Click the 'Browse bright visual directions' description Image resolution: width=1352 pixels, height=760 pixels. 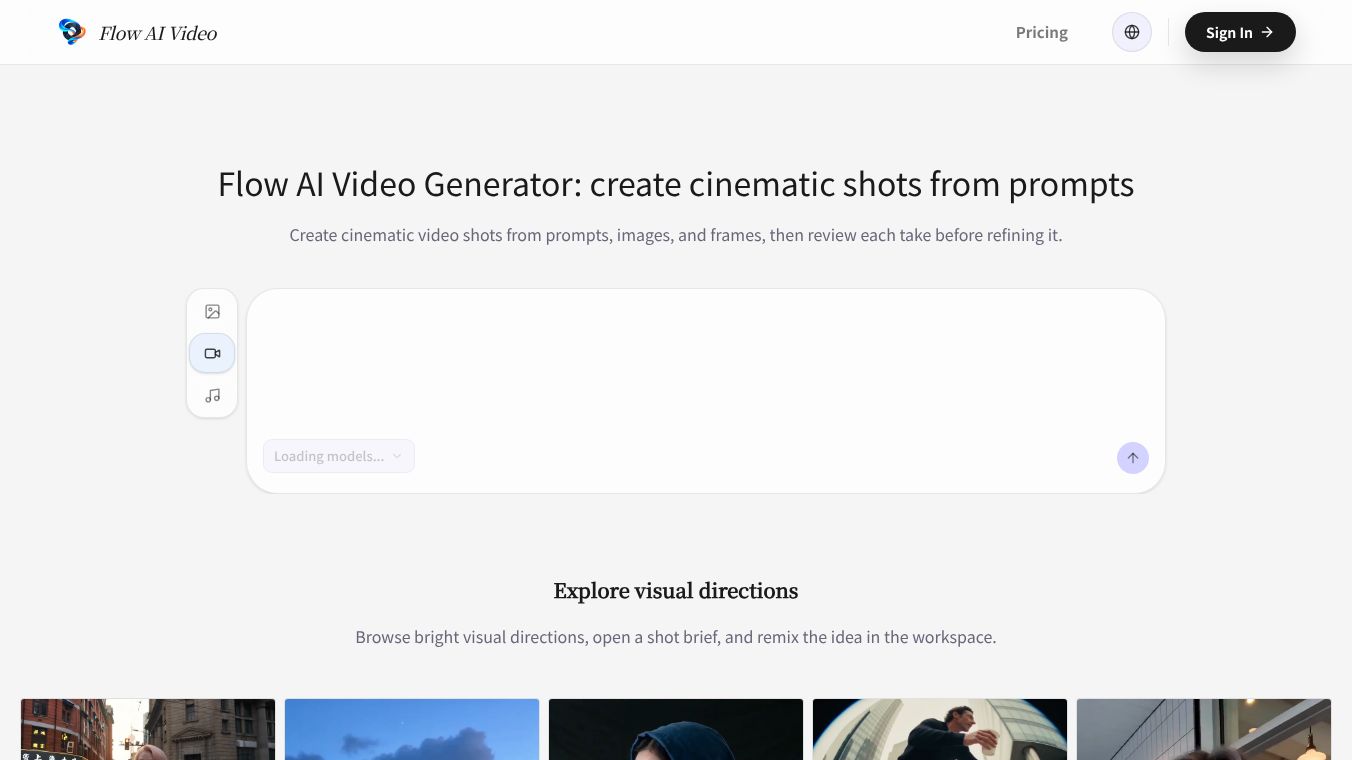(x=676, y=637)
